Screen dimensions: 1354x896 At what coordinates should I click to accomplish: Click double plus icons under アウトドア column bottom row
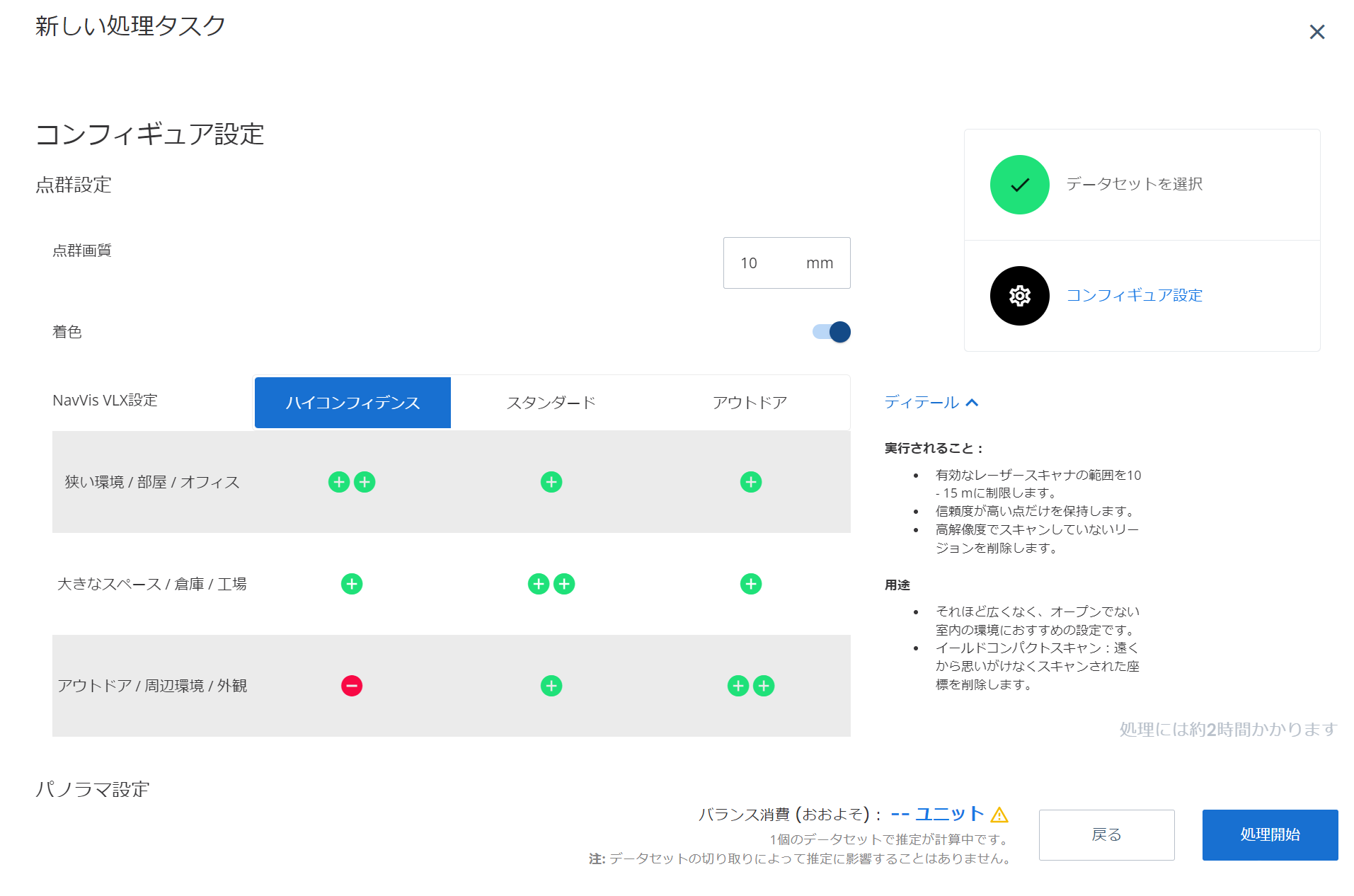pos(751,686)
